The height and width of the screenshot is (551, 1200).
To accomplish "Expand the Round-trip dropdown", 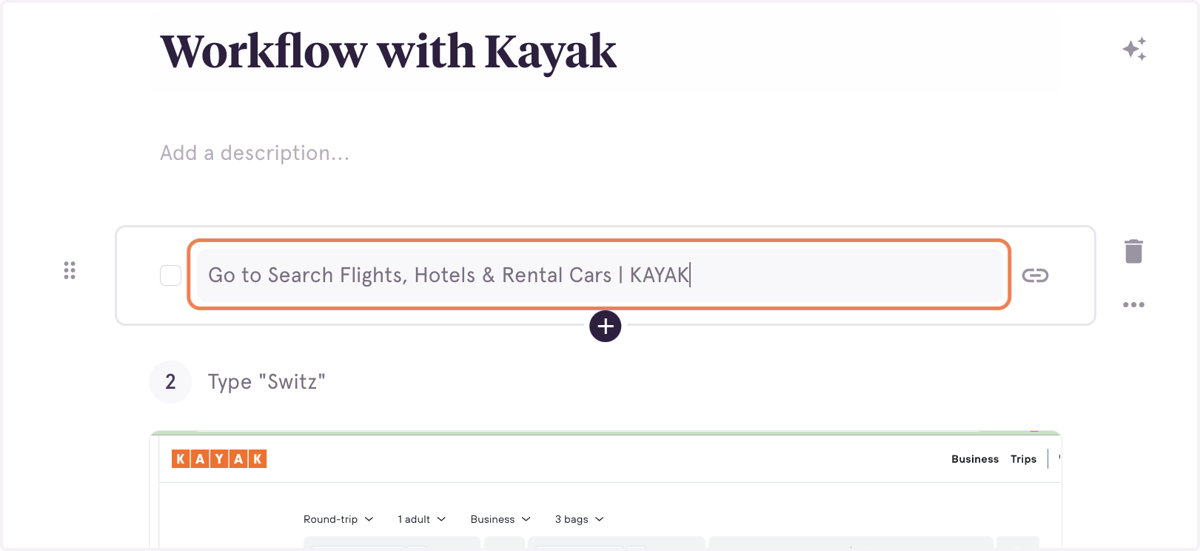I will (x=338, y=519).
